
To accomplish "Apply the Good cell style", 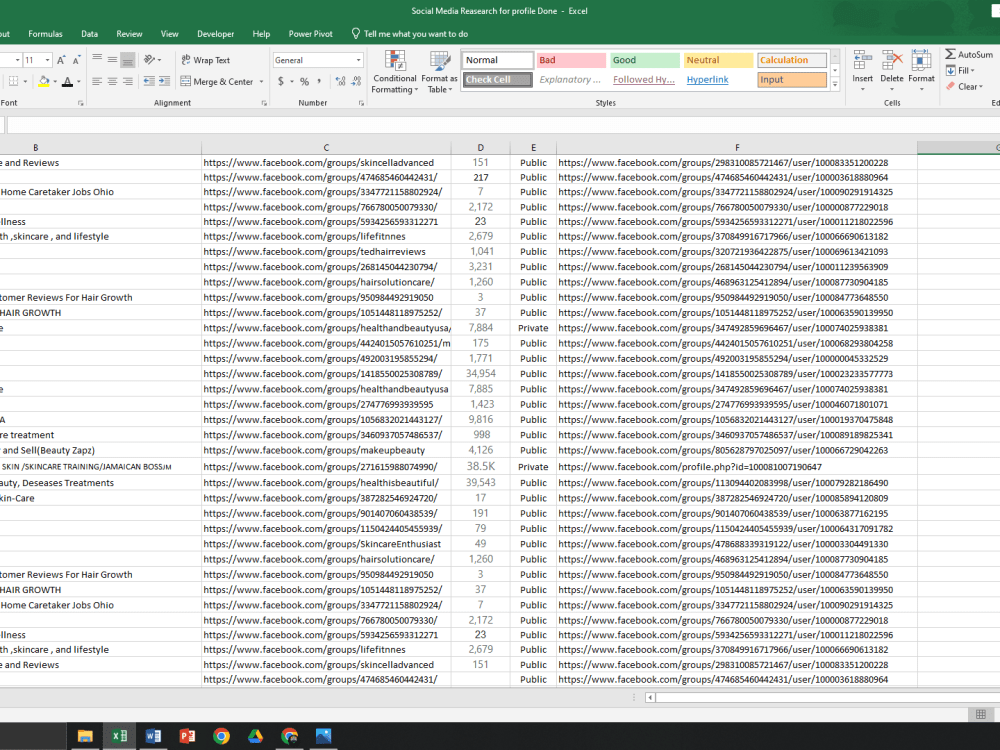I will (645, 60).
